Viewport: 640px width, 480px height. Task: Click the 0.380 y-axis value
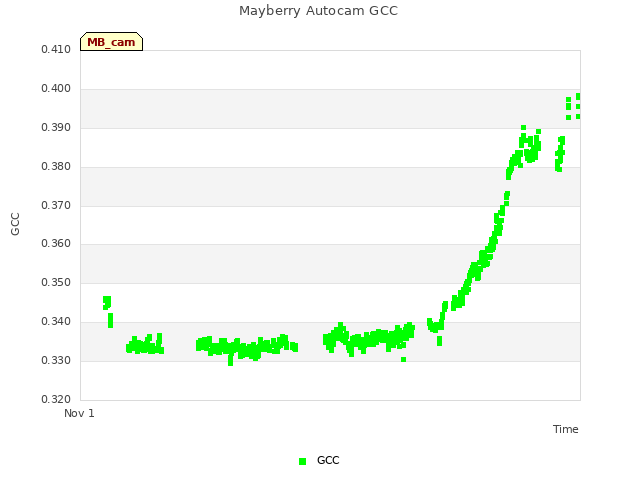tap(56, 167)
